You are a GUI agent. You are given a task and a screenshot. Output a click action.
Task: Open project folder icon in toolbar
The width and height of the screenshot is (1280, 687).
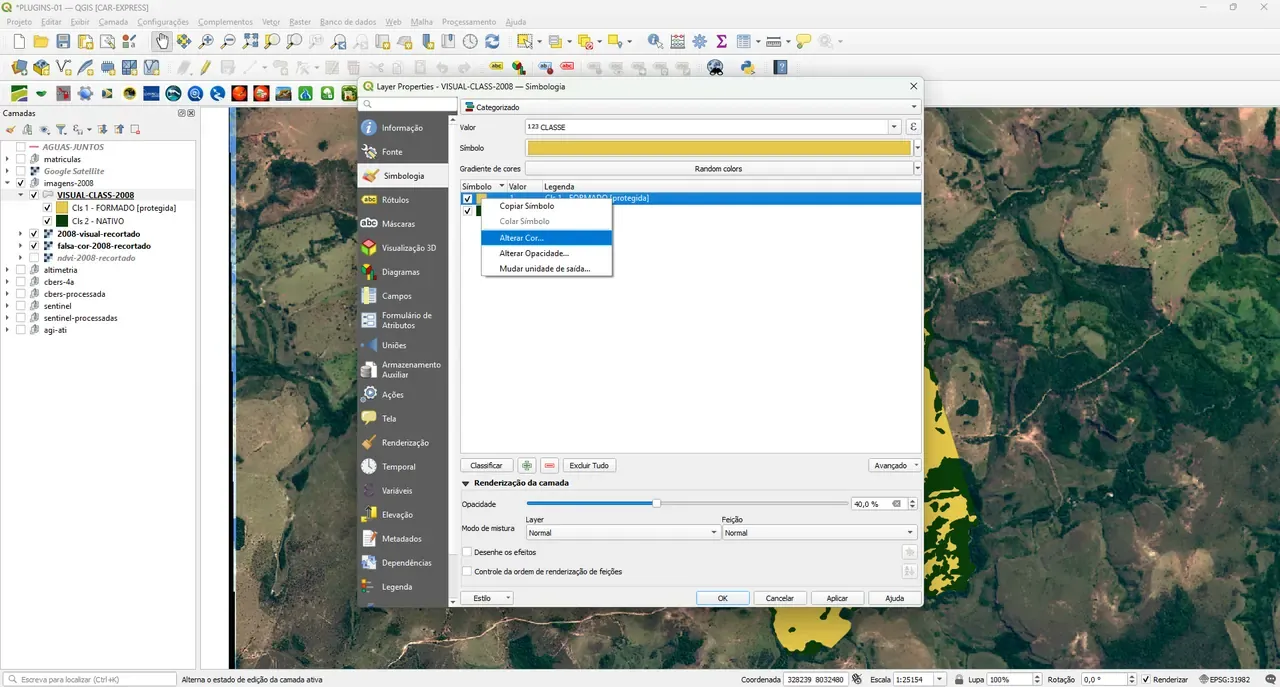pos(41,42)
